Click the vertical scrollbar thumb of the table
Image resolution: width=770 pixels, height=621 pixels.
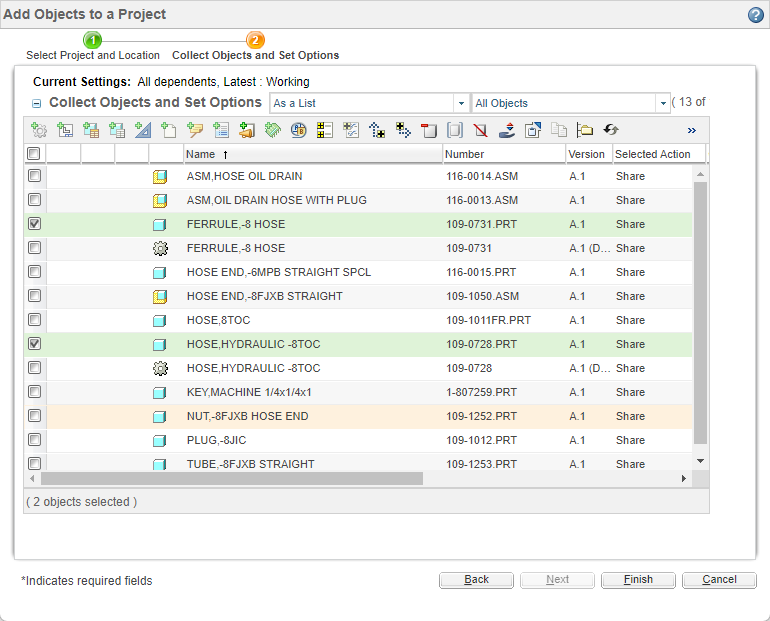click(x=700, y=313)
